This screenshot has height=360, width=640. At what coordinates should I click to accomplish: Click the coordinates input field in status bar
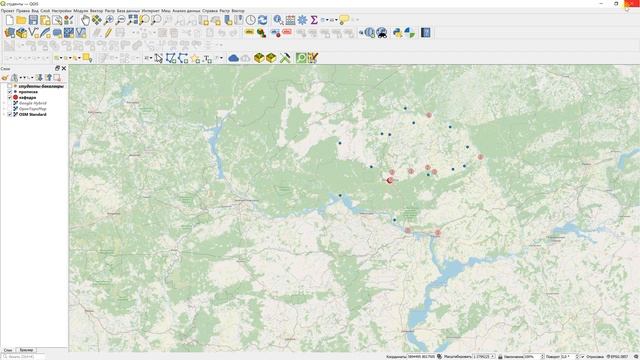pos(421,356)
